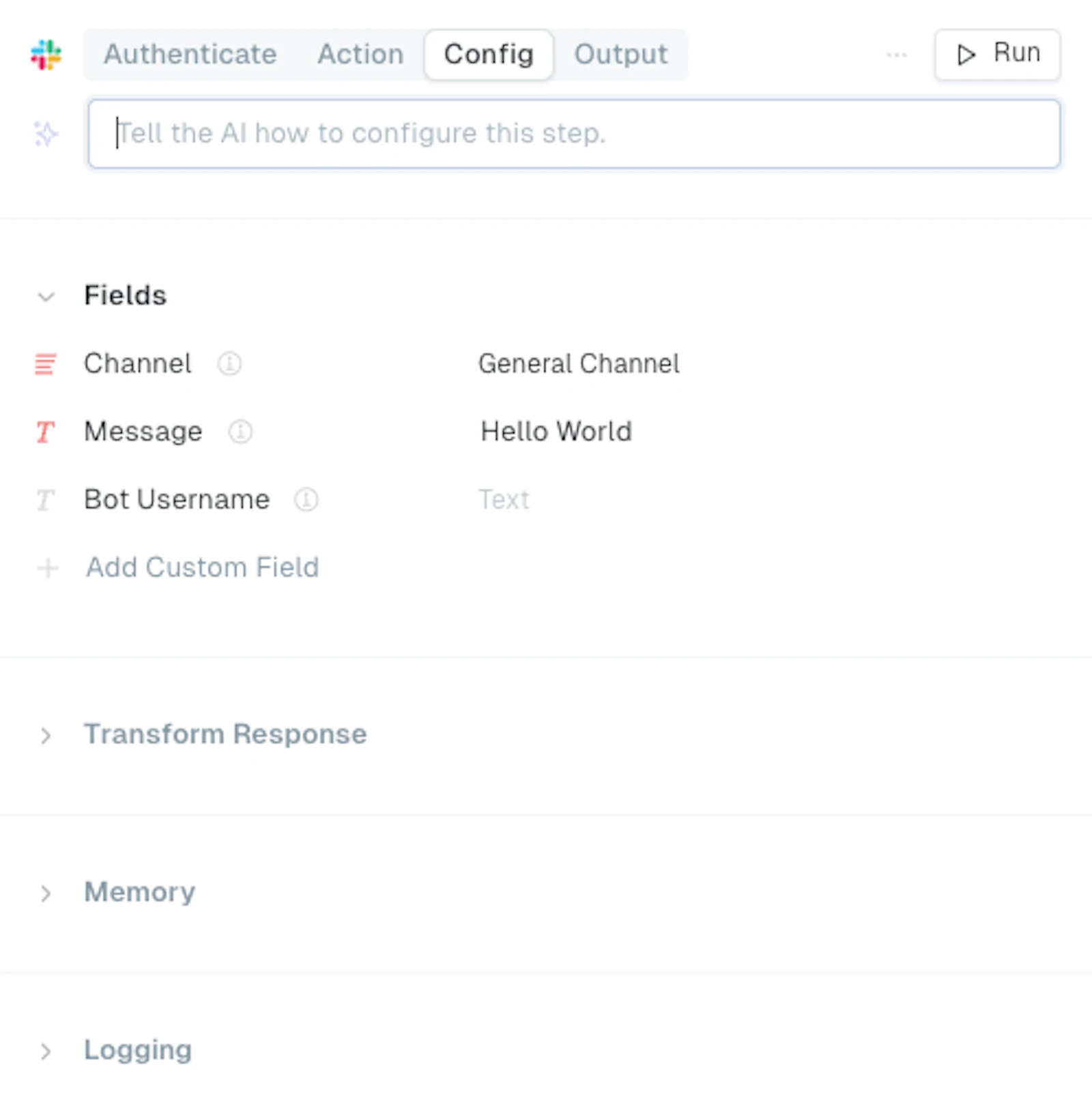
Task: Show the info tooltip icon for Channel
Action: pos(229,363)
